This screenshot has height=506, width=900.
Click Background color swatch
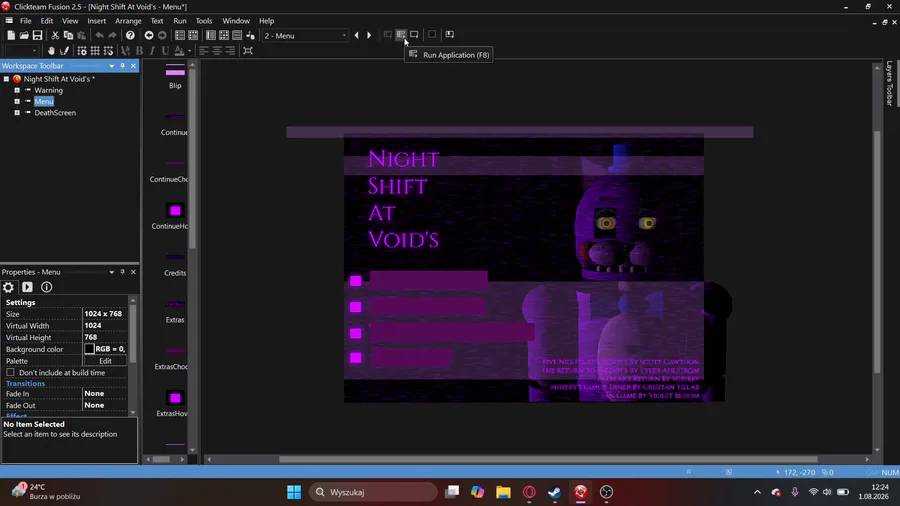coord(90,349)
